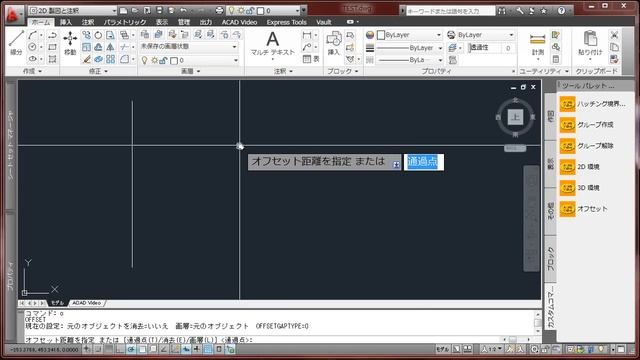This screenshot has height=360, width=640.
Task: Click the ハッチング境界 palette tool
Action: (593, 104)
